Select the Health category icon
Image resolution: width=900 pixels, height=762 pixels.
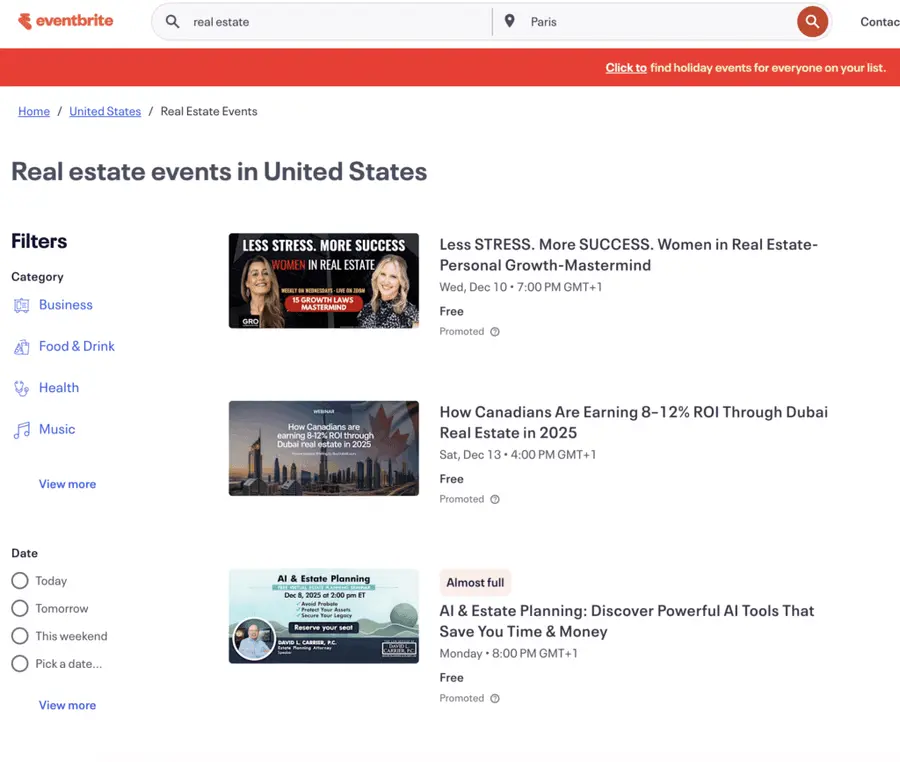point(22,388)
